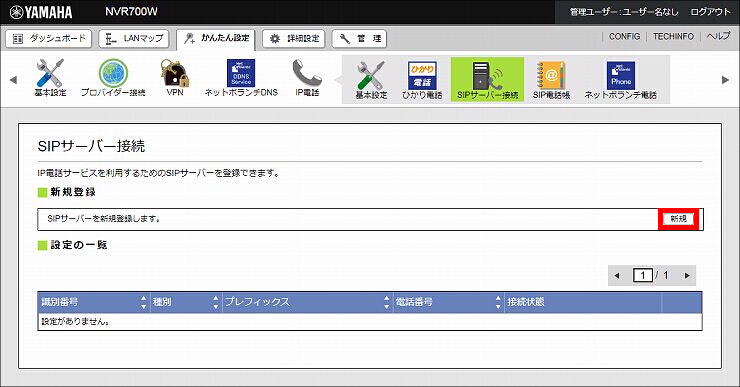Open the ネットボランチ電話 Phone icon
The height and width of the screenshot is (387, 740).
pyautogui.click(x=621, y=80)
